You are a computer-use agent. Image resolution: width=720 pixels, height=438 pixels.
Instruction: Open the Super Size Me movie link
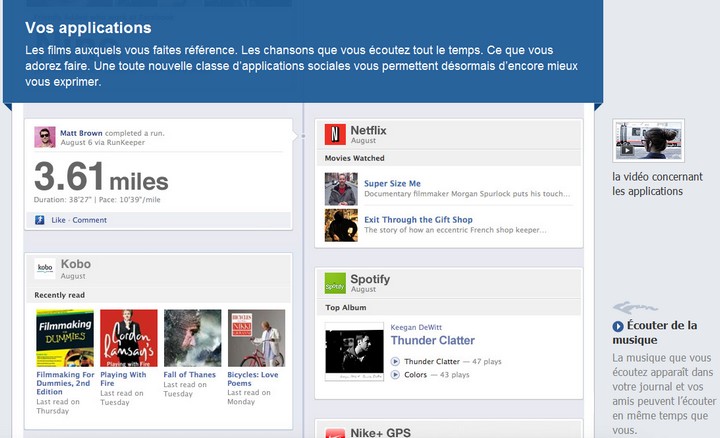[392, 183]
